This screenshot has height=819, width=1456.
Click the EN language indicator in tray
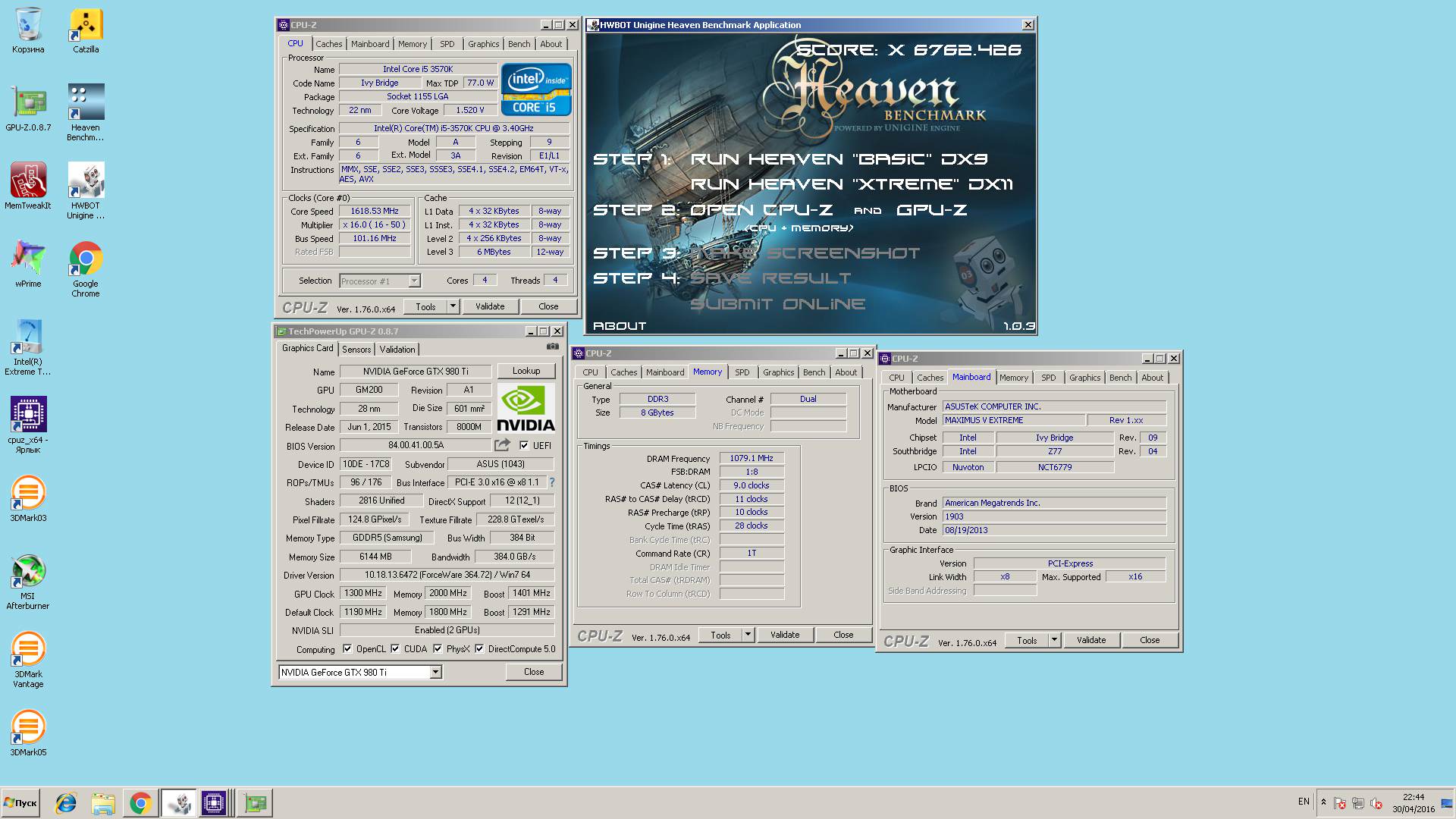click(1304, 802)
